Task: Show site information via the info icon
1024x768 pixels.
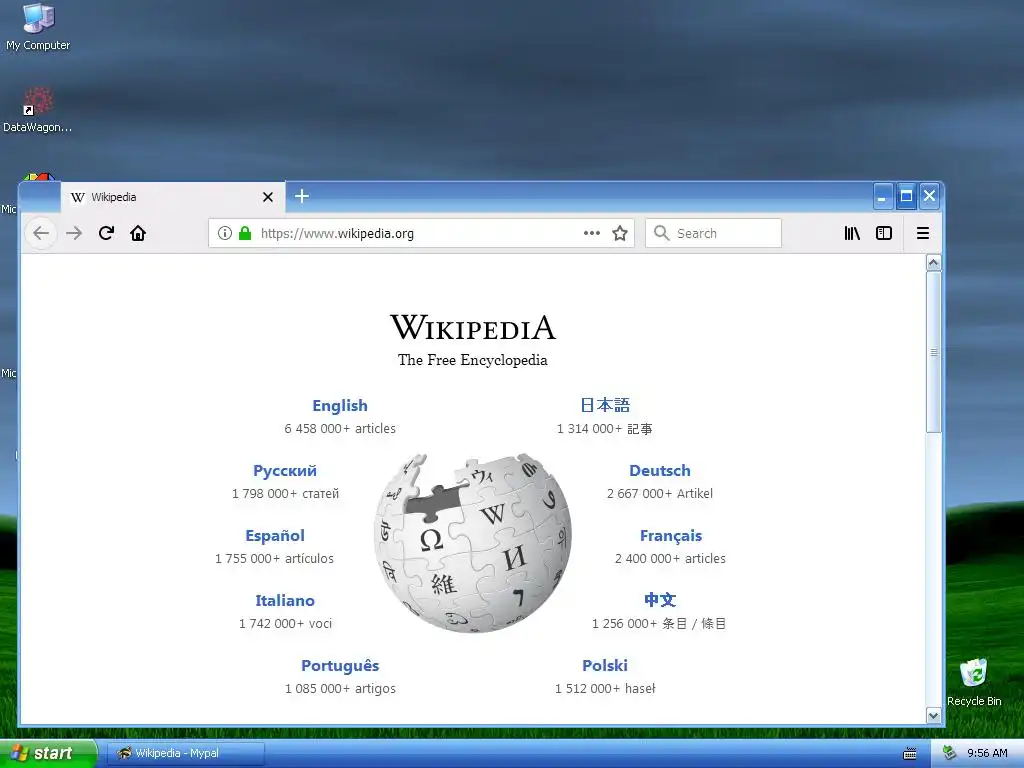Action: pos(225,233)
